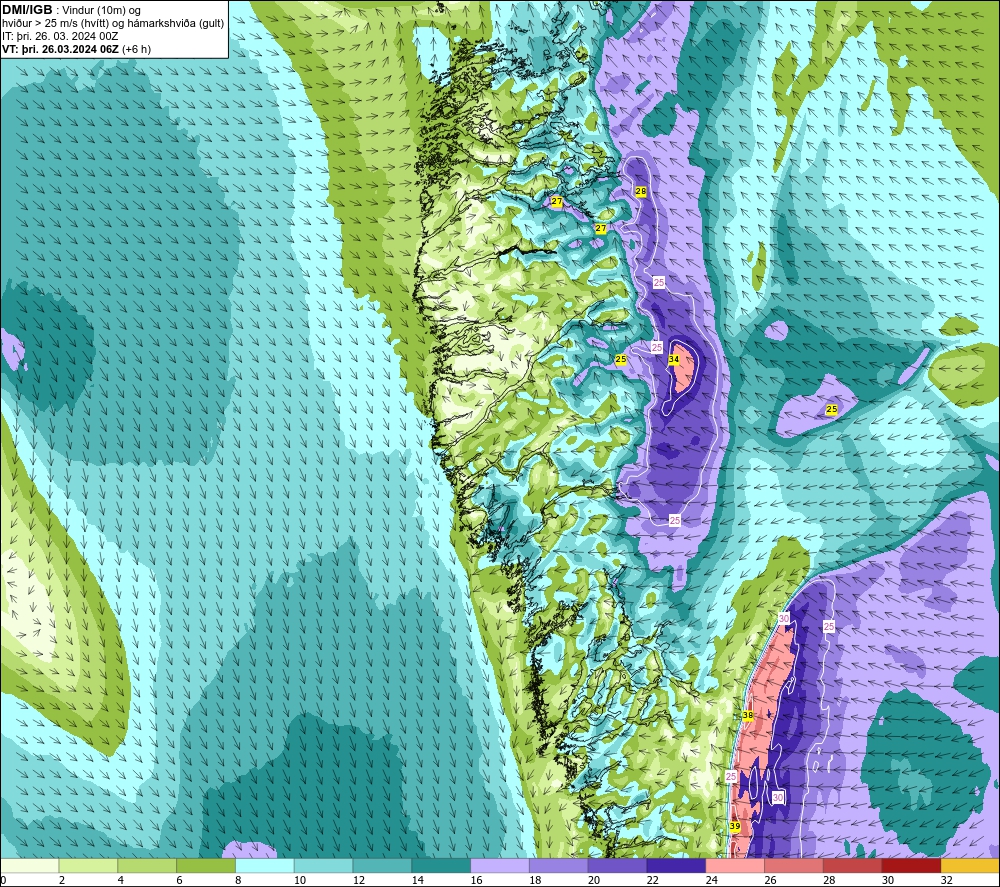The height and width of the screenshot is (887, 1000).
Task: Click the "IT: þri. 26. 03. 2024 00Z" line
Action: [60, 36]
